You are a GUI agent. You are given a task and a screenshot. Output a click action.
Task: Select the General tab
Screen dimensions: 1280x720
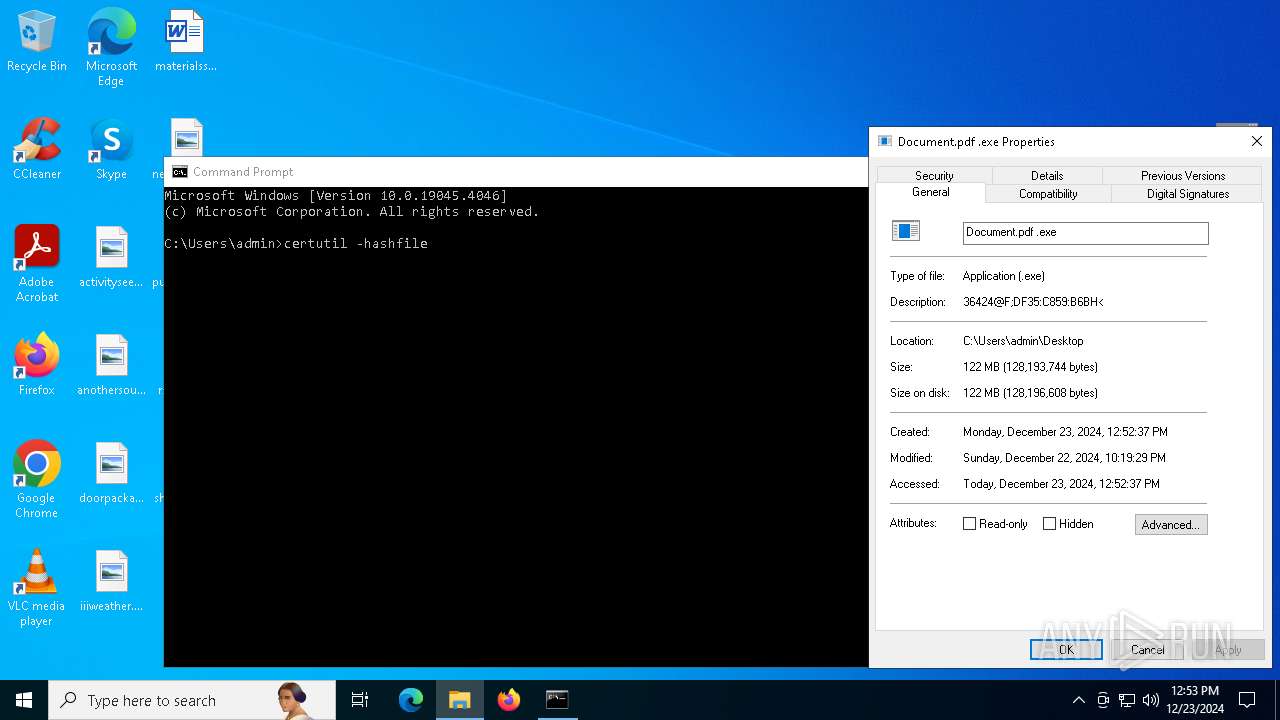tap(931, 192)
